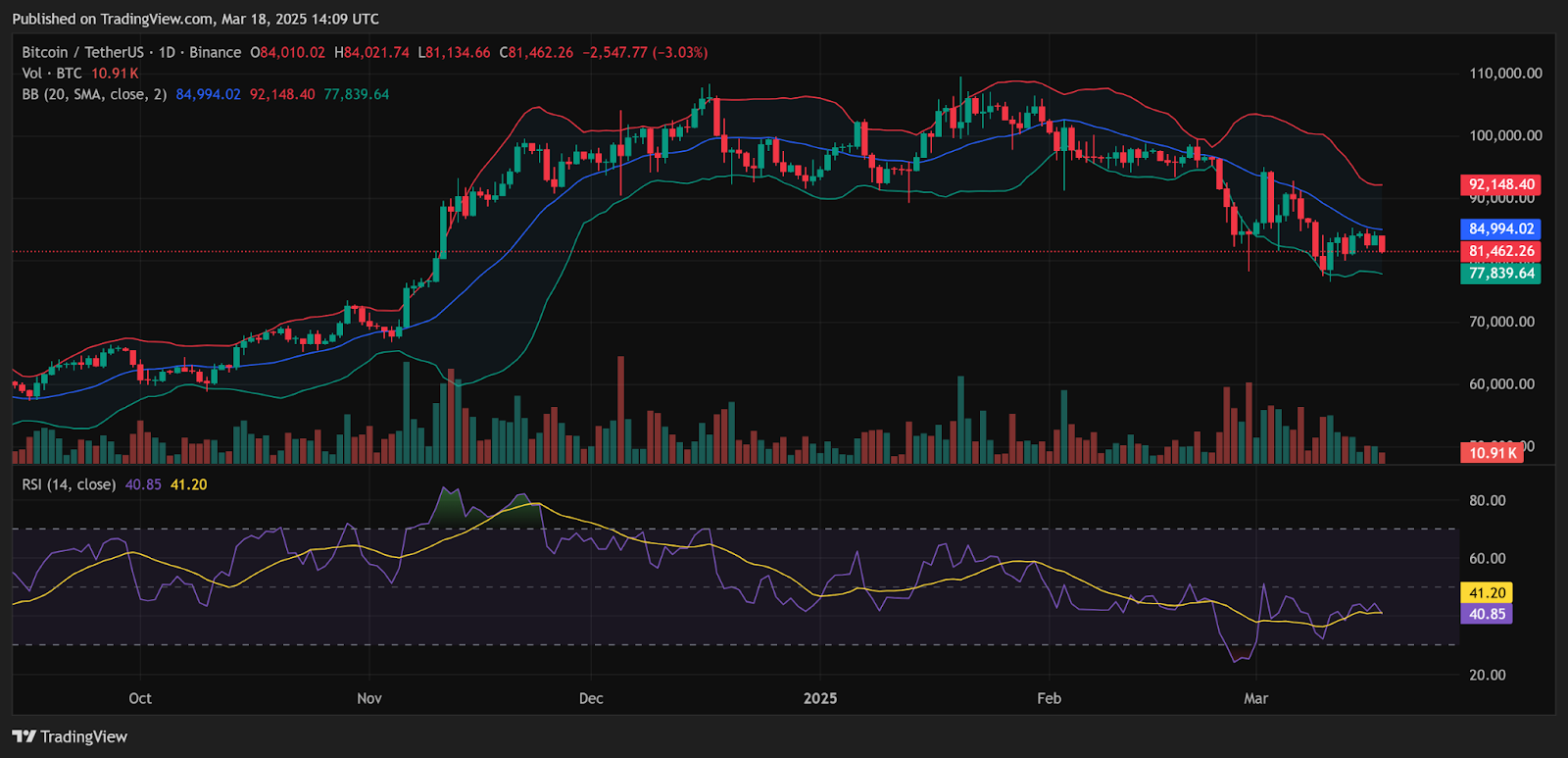
Task: Click the blue 84,994.02 basis price tag
Action: [1500, 228]
